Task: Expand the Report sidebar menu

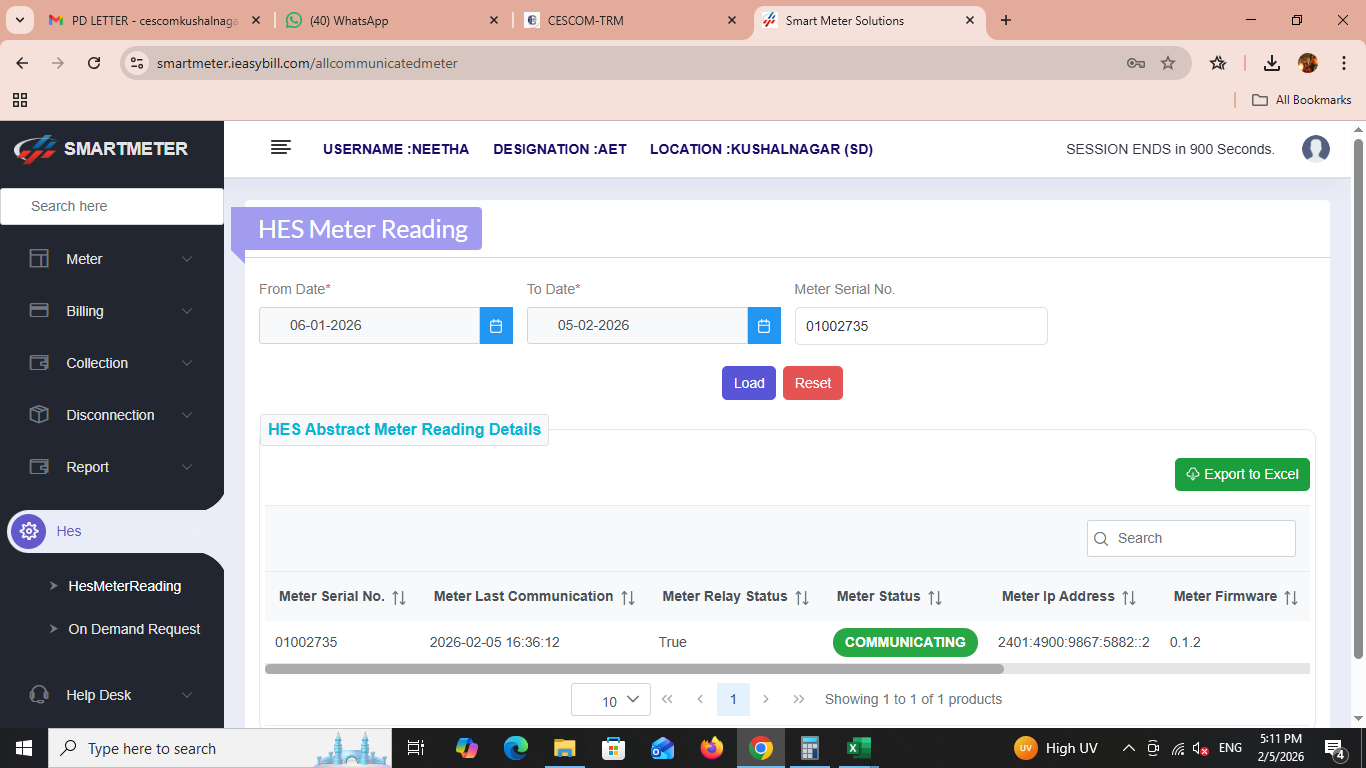Action: [187, 467]
